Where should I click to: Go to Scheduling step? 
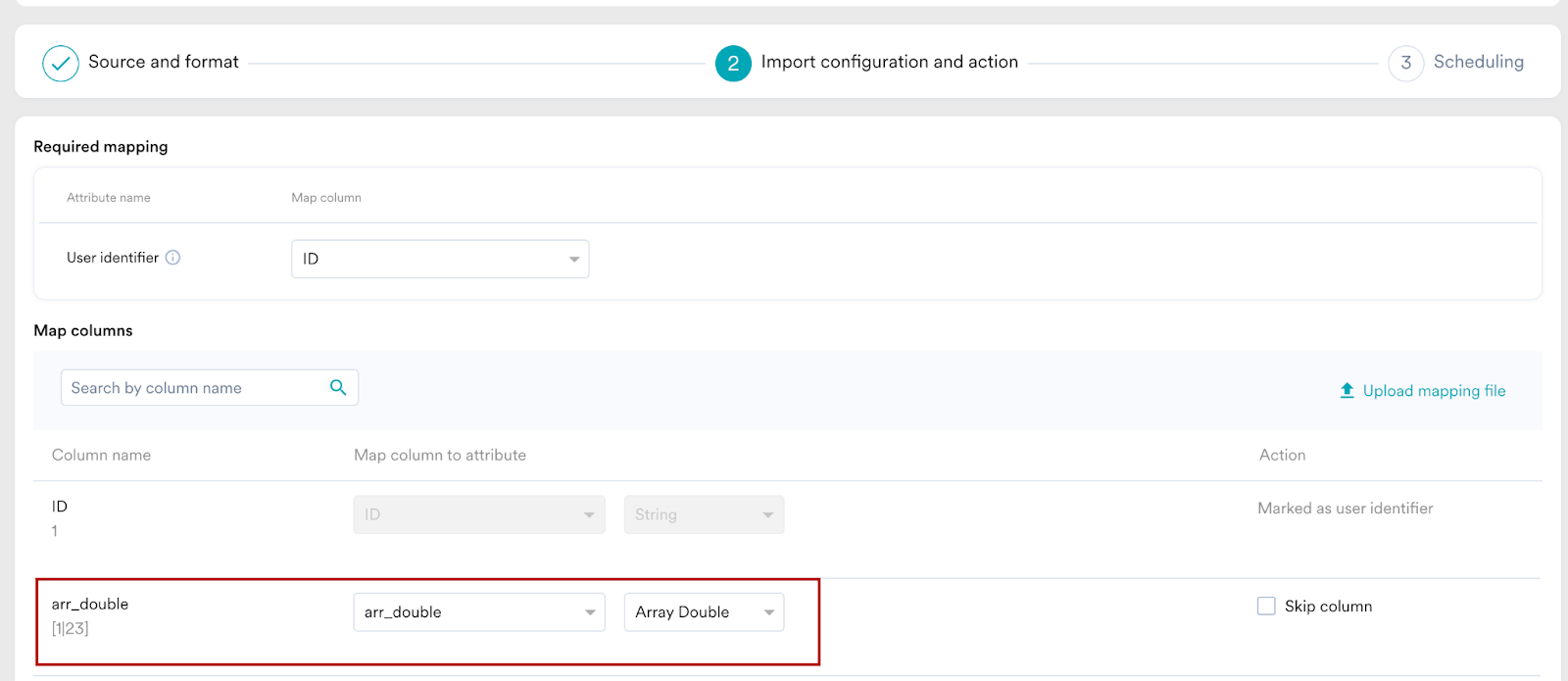coord(1478,62)
